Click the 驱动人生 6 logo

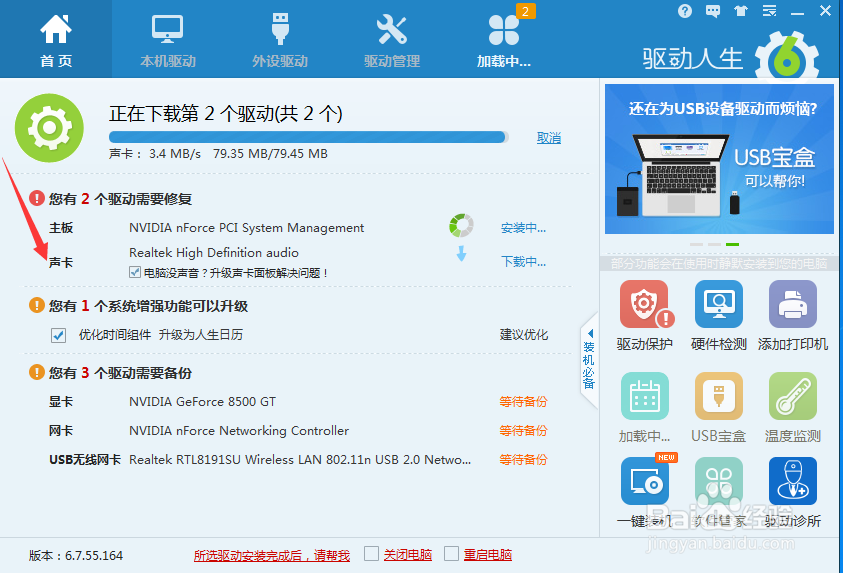tap(730, 57)
